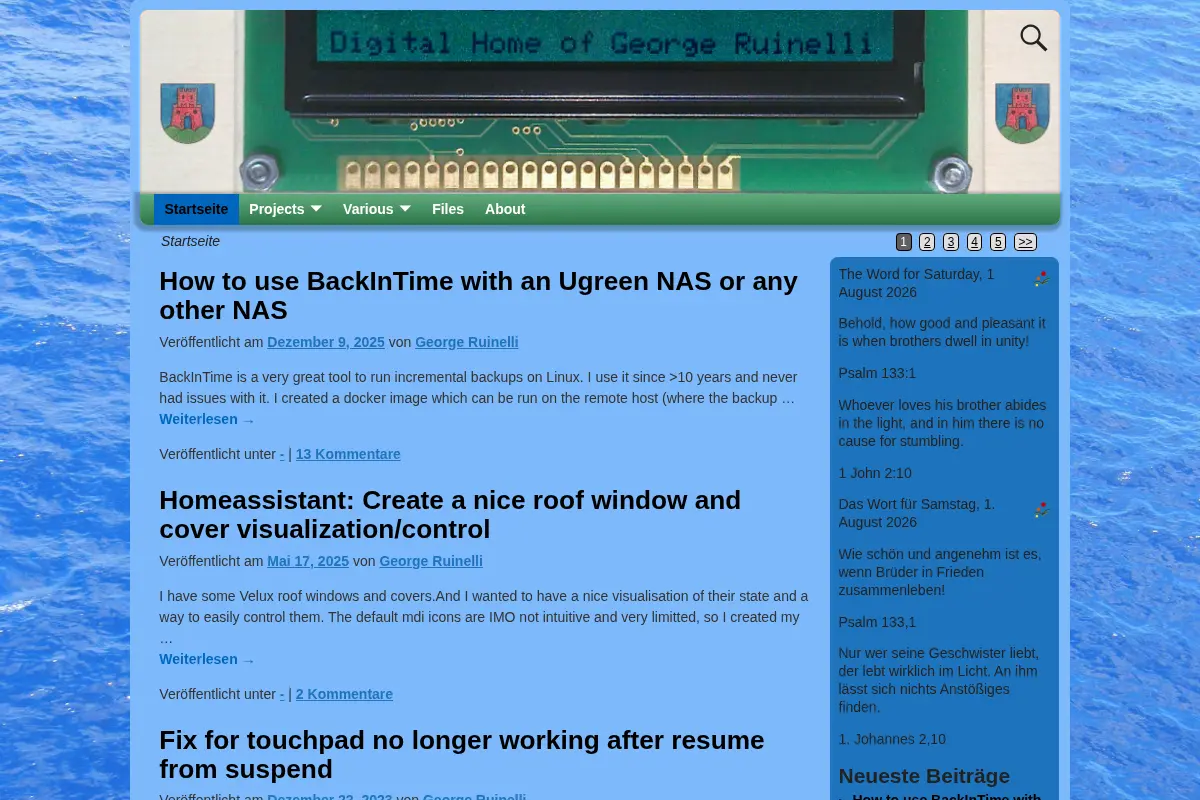Open date link Dezember 9, 2025
This screenshot has height=800, width=1200.
click(326, 342)
